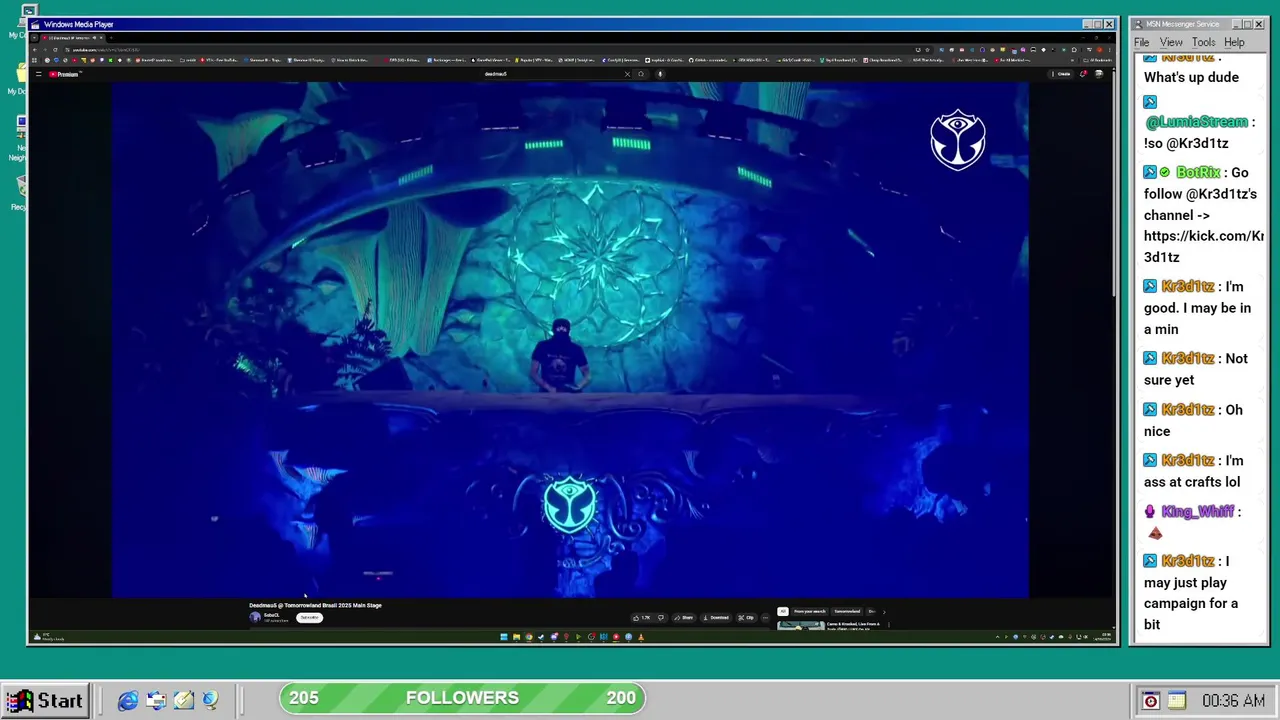Launch Internet Explorer from quick launch
This screenshot has width=1280, height=720.
128,701
